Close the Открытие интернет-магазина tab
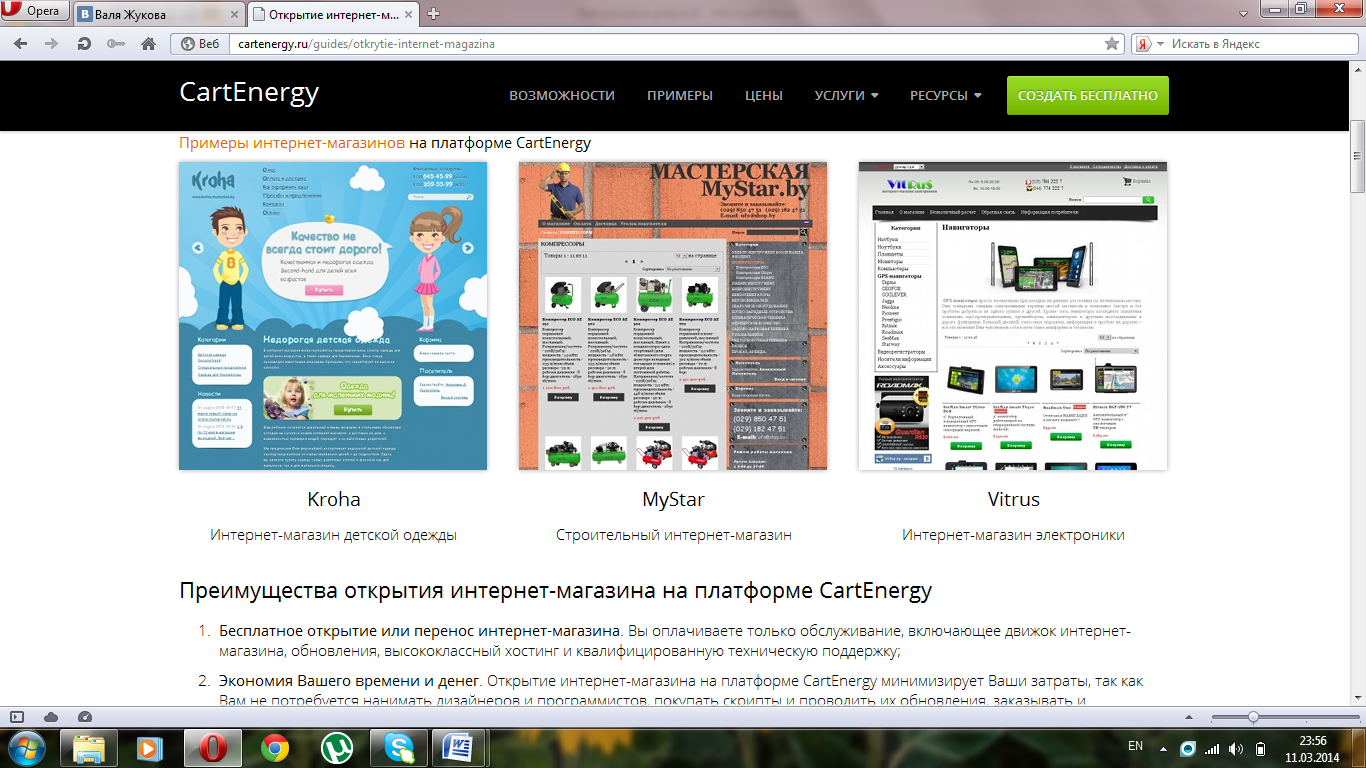1366x768 pixels. (408, 14)
